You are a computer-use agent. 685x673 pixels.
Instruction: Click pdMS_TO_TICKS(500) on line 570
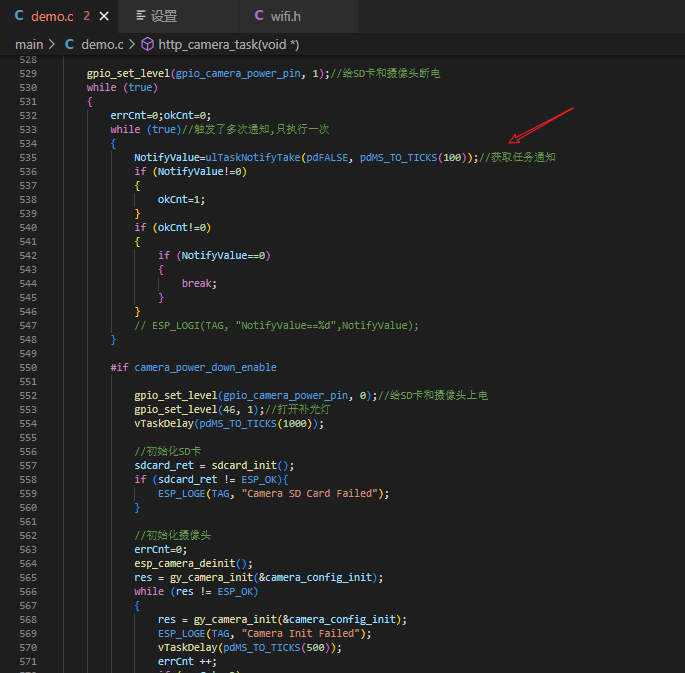(279, 648)
